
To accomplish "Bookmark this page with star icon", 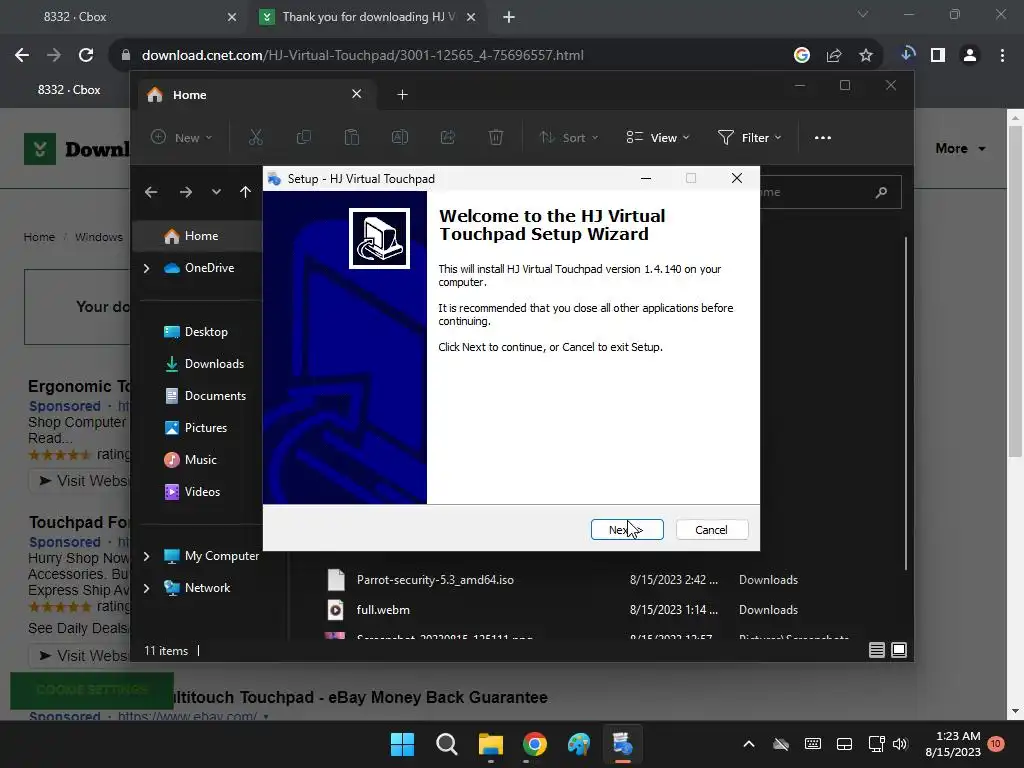I will (x=866, y=56).
